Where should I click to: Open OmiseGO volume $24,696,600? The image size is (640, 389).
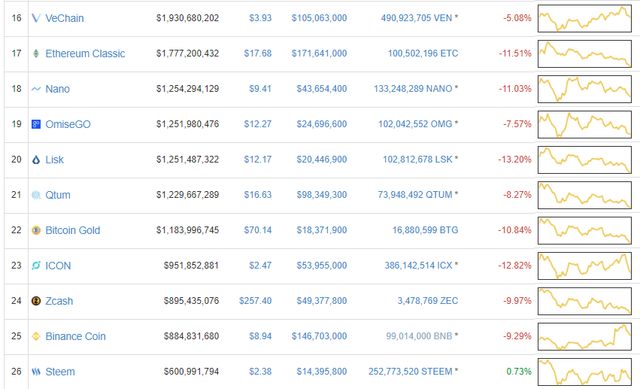(x=322, y=124)
